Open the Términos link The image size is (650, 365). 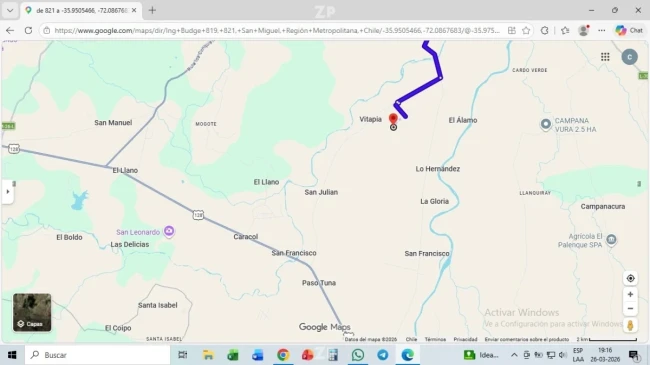point(435,339)
